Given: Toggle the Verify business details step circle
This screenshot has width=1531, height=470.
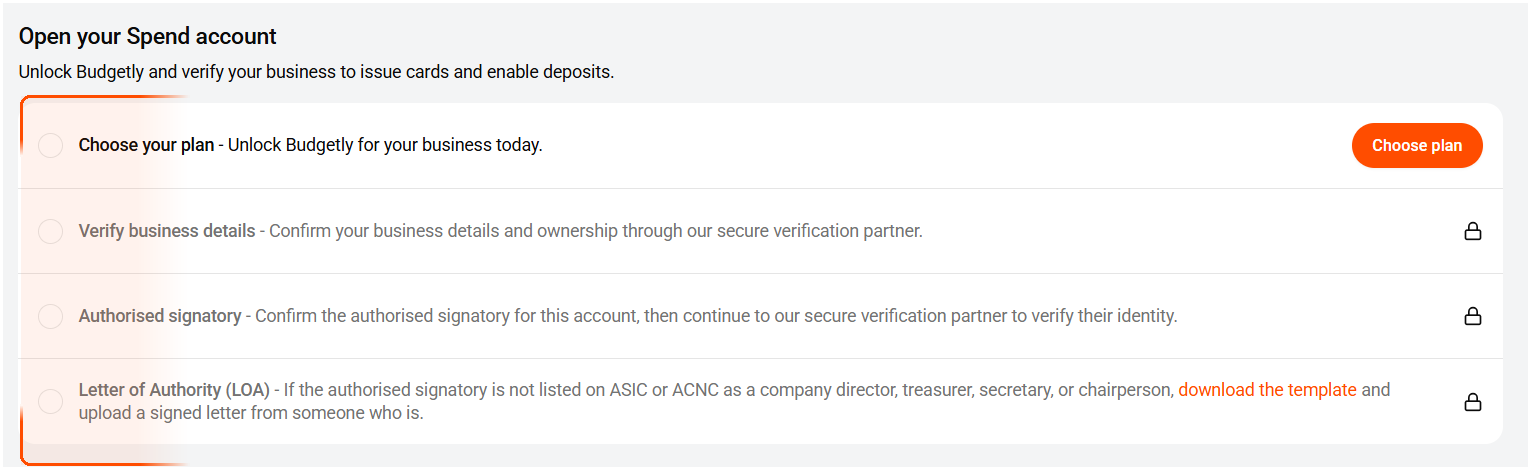Looking at the screenshot, I should [50, 231].
